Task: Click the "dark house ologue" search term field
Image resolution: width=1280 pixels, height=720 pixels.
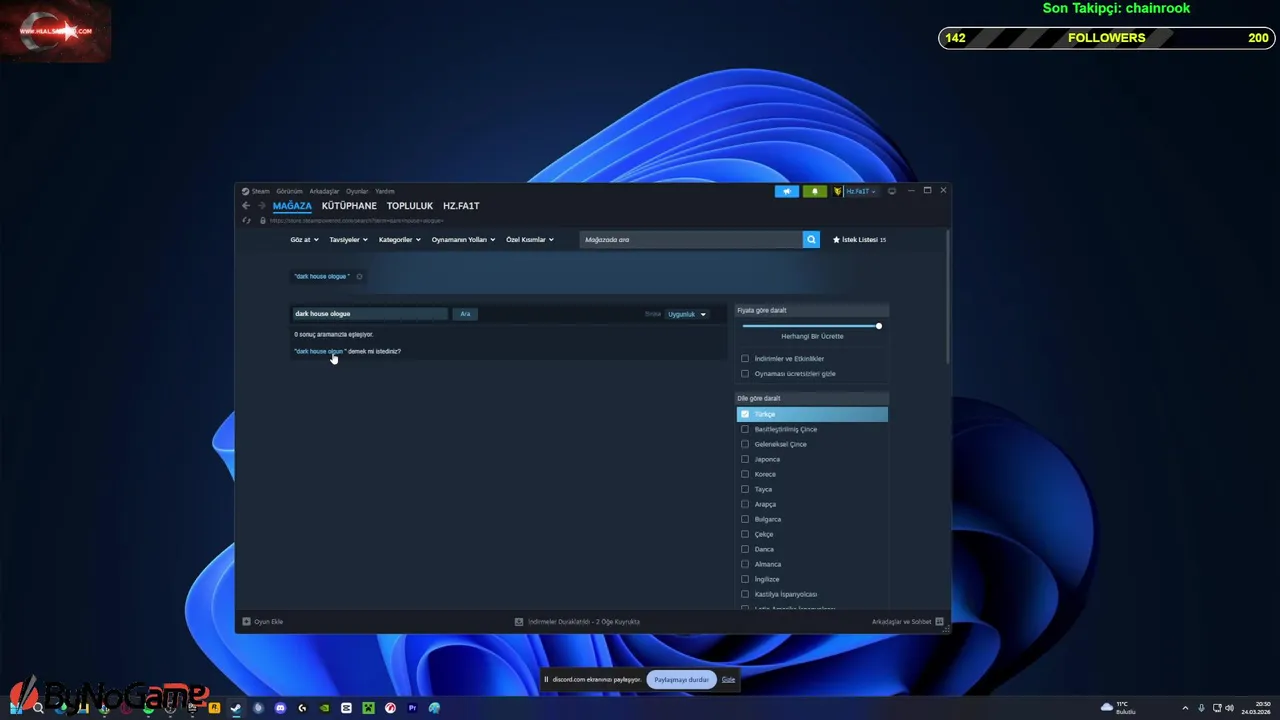Action: pyautogui.click(x=370, y=314)
